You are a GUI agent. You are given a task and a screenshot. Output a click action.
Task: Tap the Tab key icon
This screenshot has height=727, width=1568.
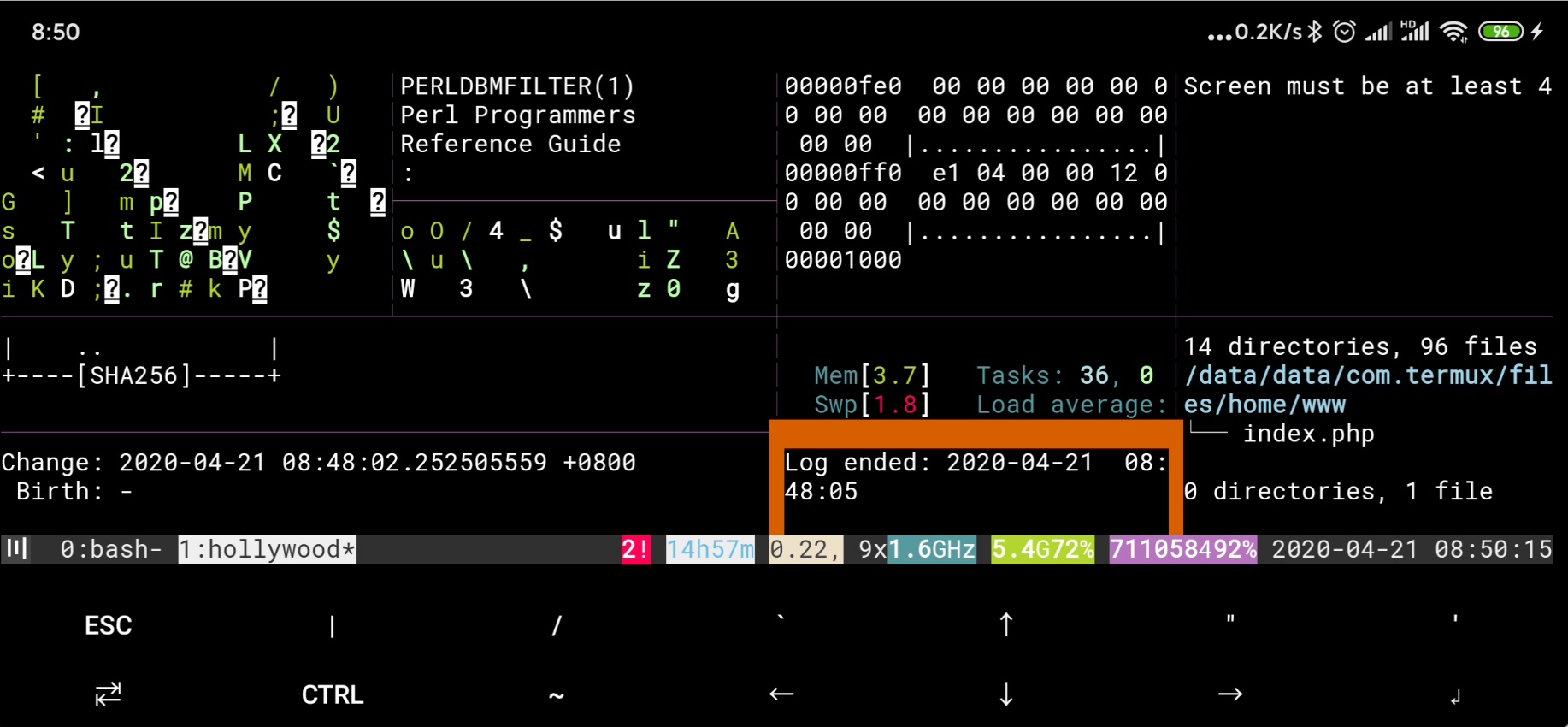tap(108, 694)
